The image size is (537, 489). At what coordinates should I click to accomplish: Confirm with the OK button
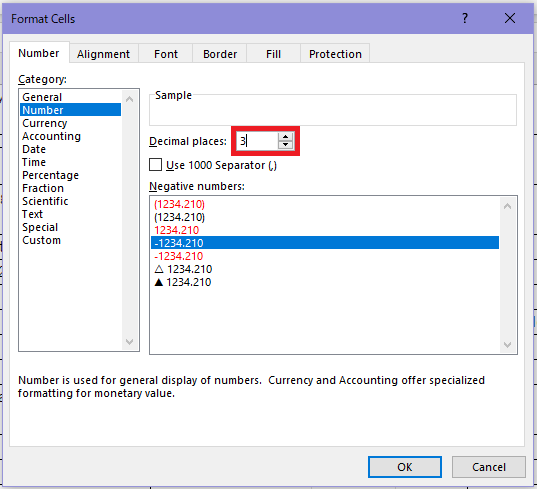click(x=405, y=467)
